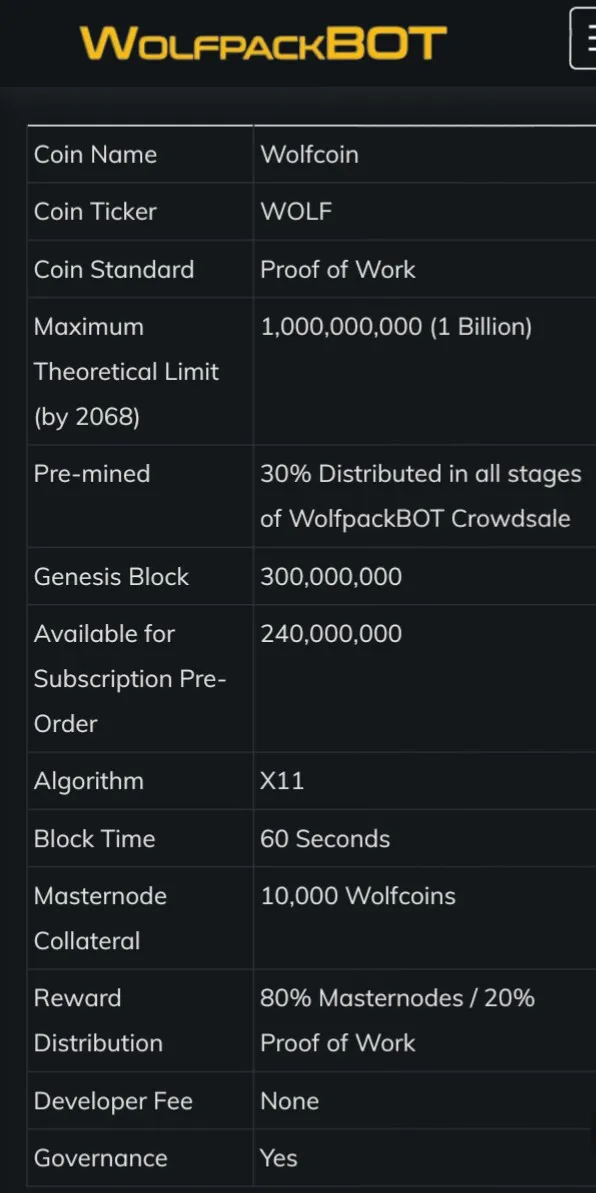Click the 10,000 Wolfcoins collateral value

coord(358,896)
